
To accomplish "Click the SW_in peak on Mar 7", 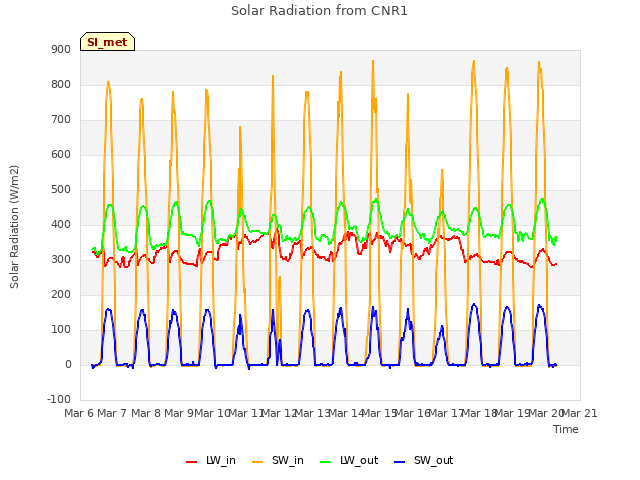I will (x=108, y=82).
